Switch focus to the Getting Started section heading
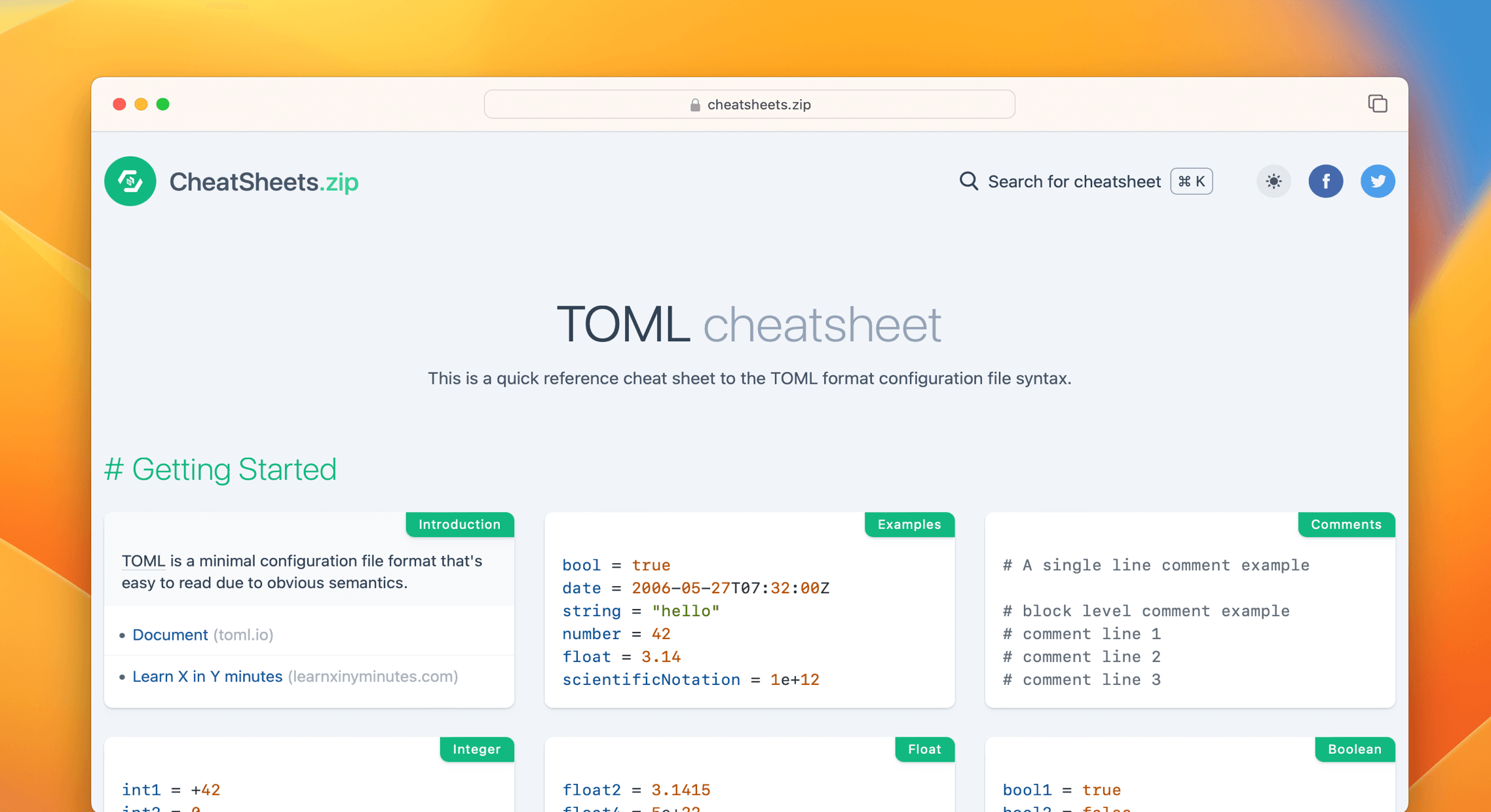The image size is (1491, 812). point(234,469)
